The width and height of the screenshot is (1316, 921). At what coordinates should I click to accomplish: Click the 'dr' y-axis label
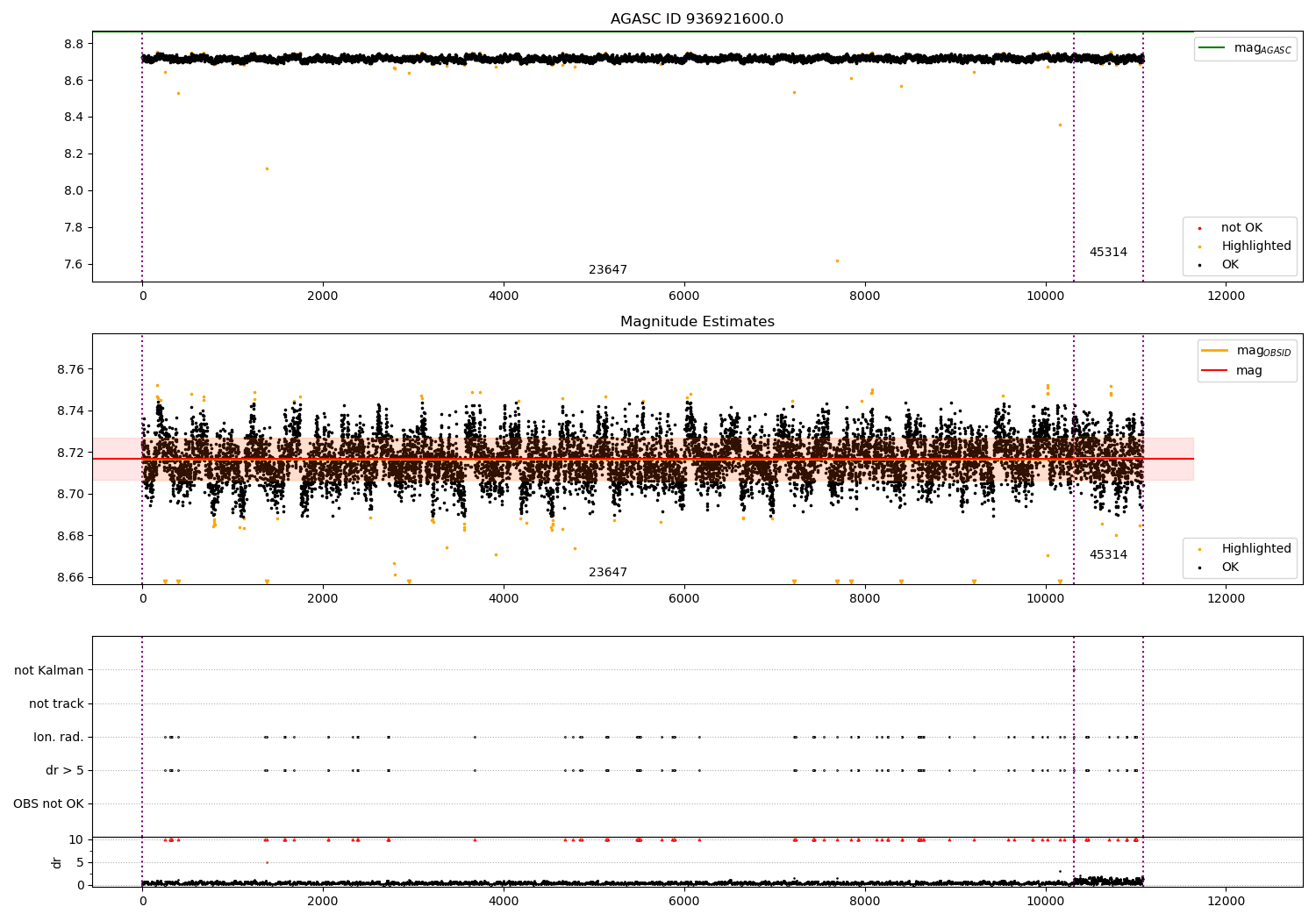57,862
